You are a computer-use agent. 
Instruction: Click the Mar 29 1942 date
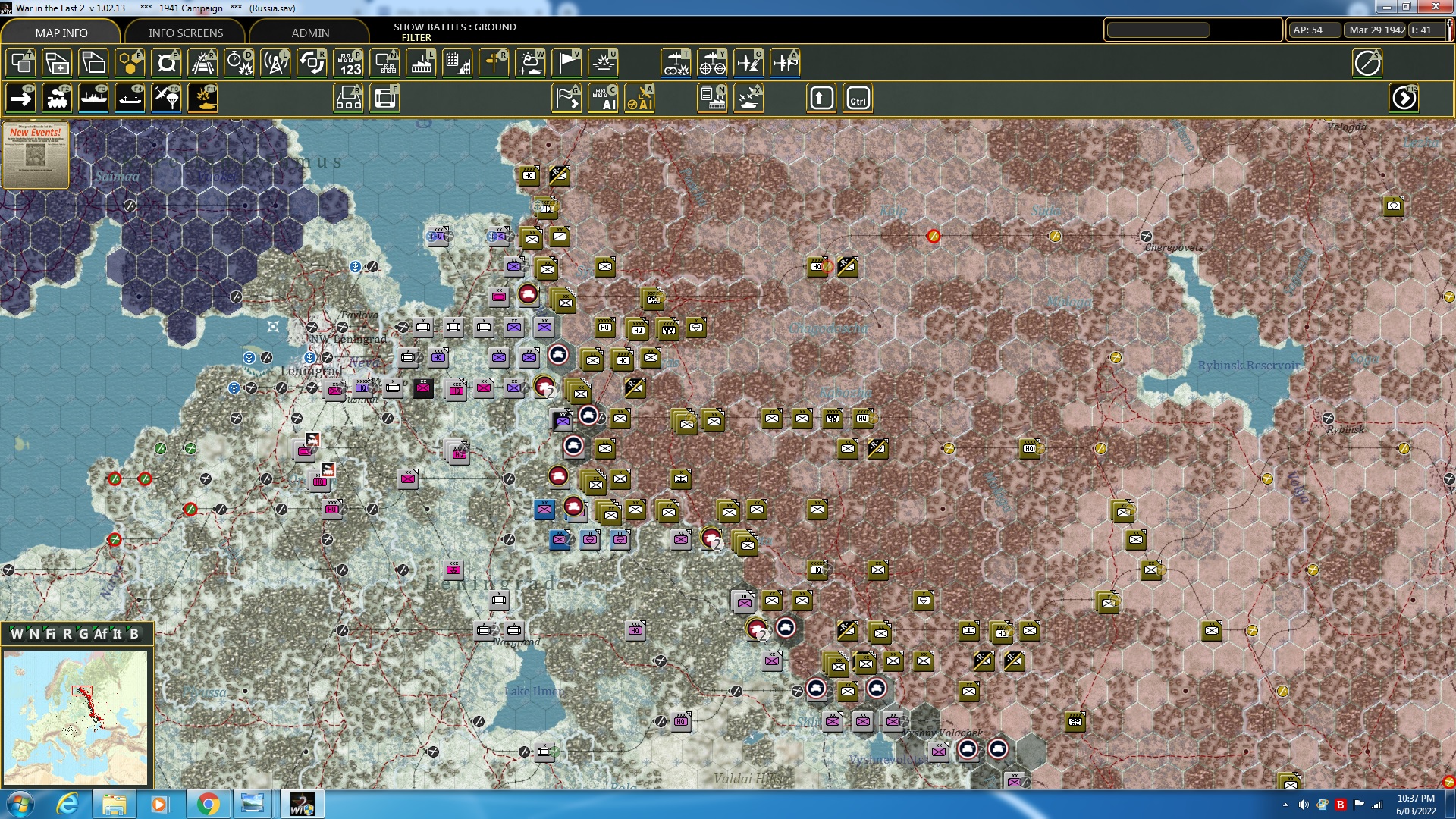pos(1377,30)
